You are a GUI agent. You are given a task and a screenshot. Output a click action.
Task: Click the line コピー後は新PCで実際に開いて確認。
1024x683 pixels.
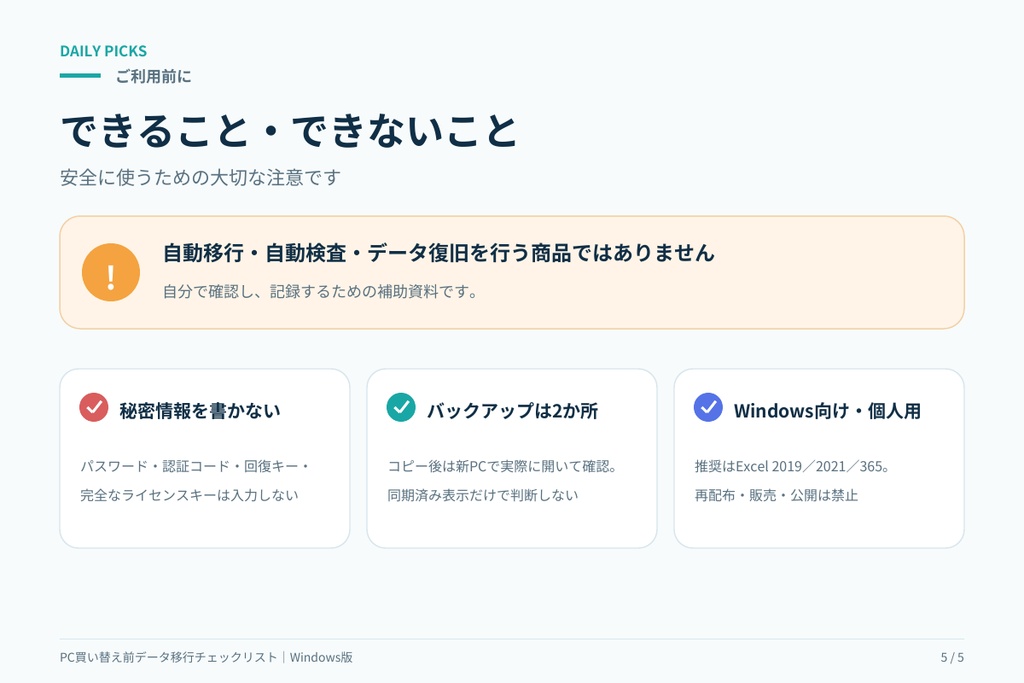click(502, 466)
